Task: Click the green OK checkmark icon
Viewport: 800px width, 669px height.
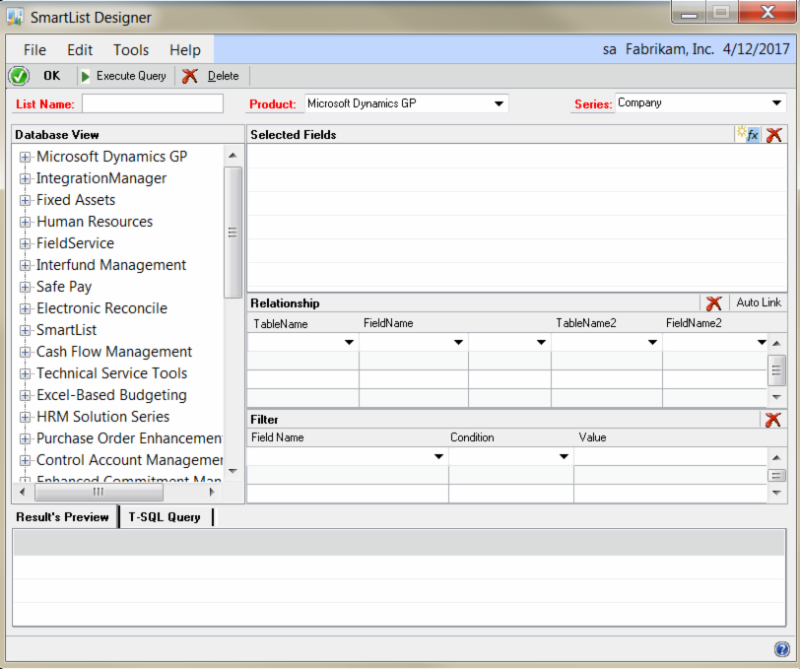Action: coord(19,76)
